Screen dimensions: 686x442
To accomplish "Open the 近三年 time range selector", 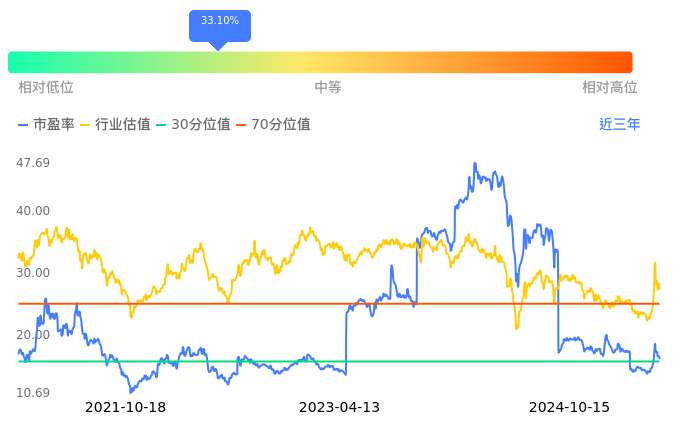I will tap(619, 125).
